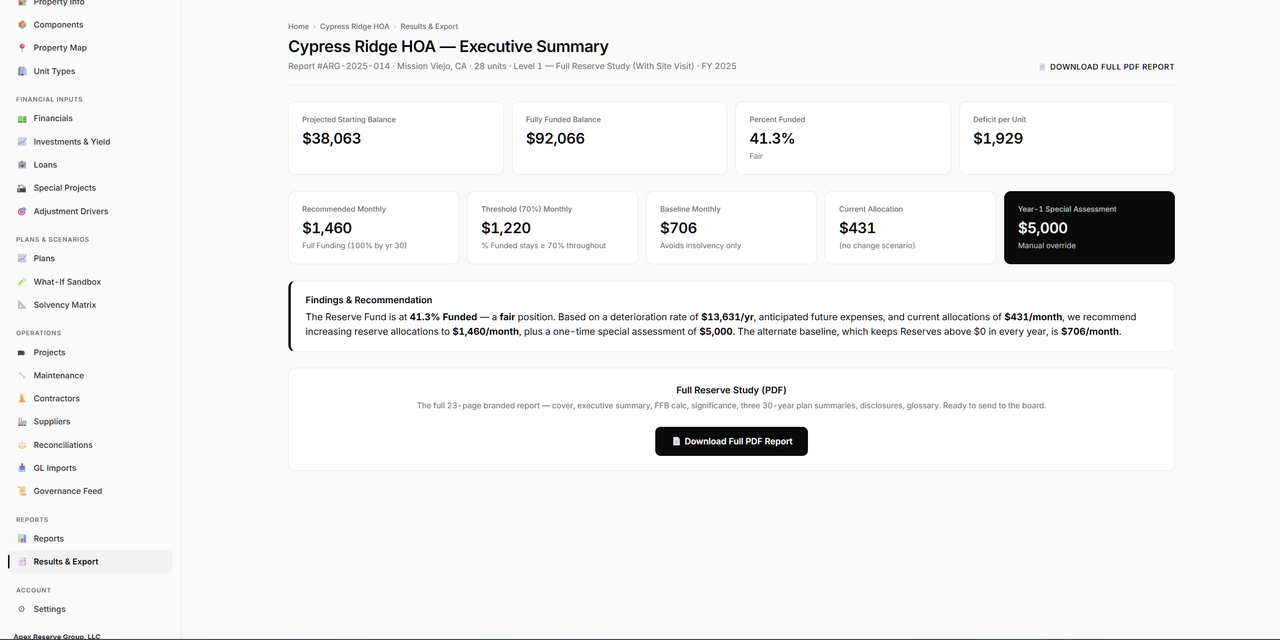
Task: Click the Plans chart icon
Action: (22, 258)
